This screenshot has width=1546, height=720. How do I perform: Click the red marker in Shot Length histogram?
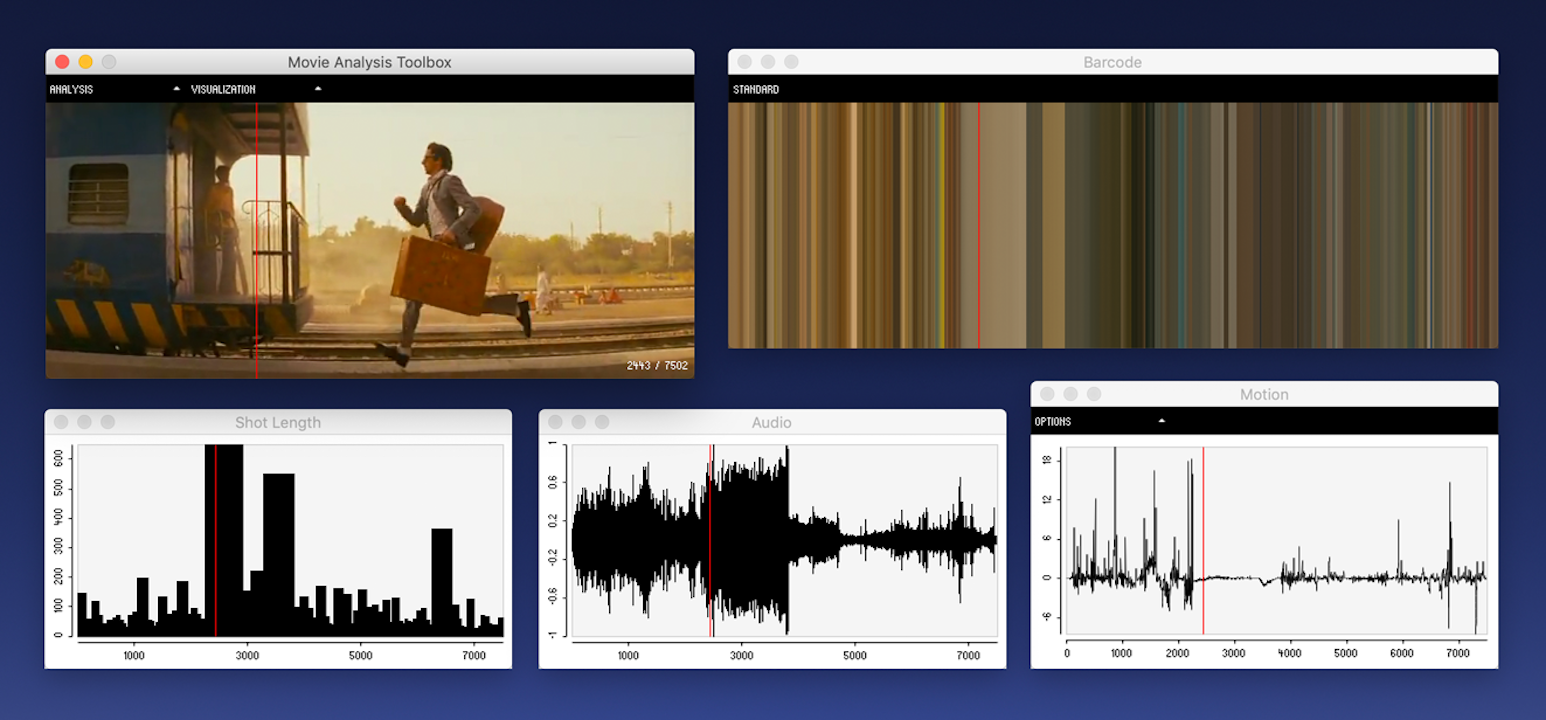coord(216,540)
